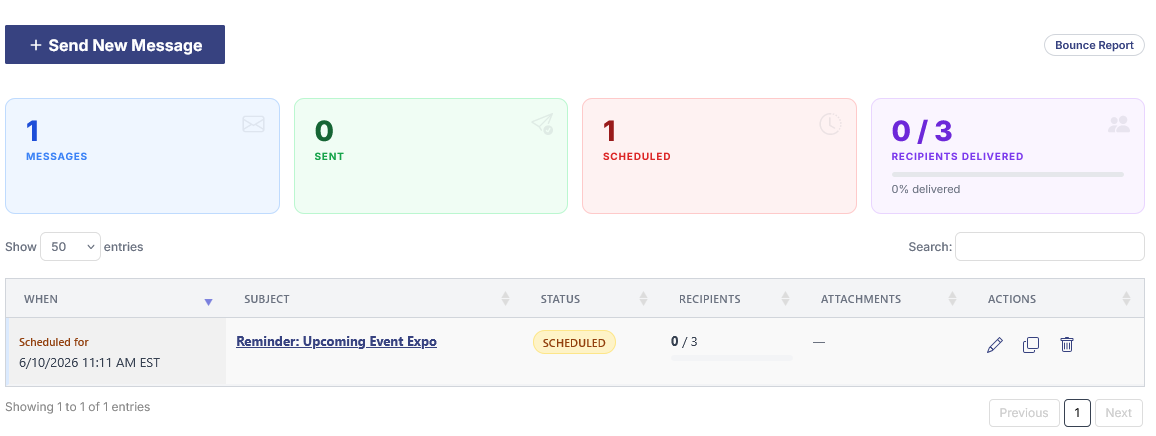Screen dimensions: 1156x436
Task: Open the Show entries dropdown
Action: pyautogui.click(x=70, y=246)
